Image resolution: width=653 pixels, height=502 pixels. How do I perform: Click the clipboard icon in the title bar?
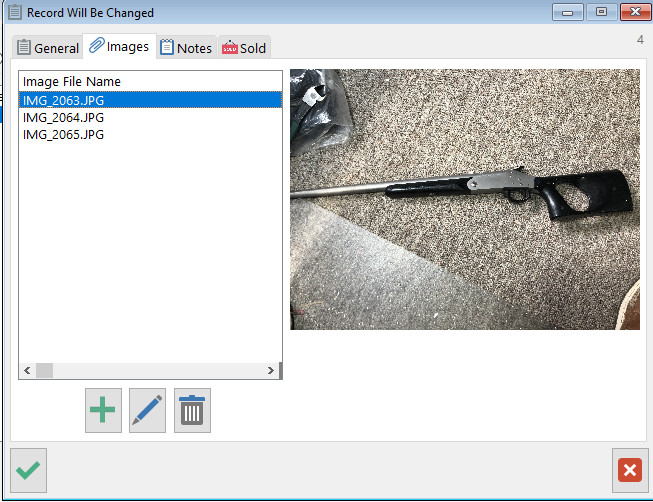[15, 12]
